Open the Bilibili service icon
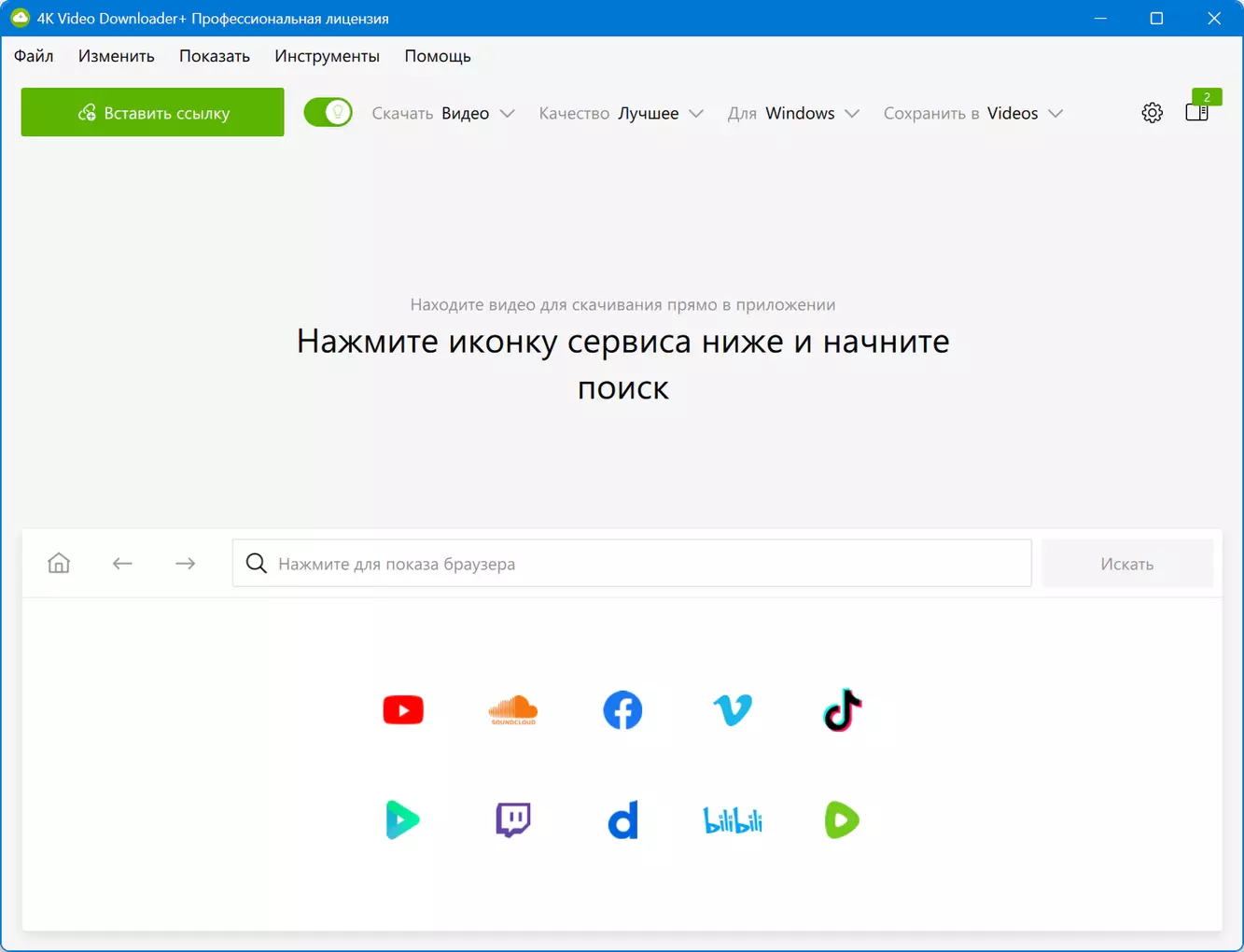Screen dimensions: 1244x952 [x=733, y=819]
